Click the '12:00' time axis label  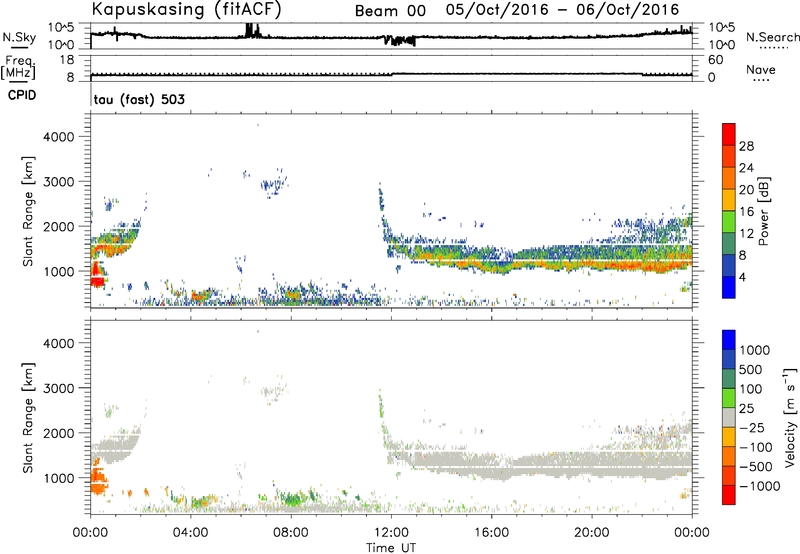pos(391,533)
